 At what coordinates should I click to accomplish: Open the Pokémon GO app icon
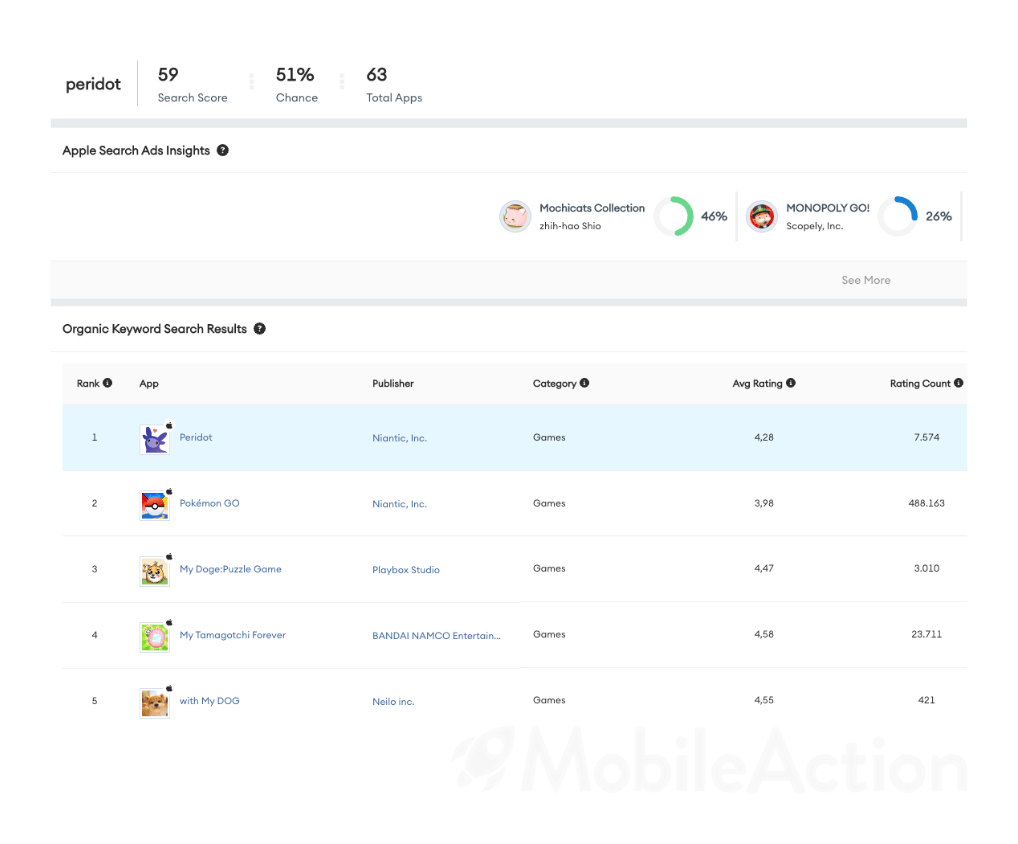155,505
